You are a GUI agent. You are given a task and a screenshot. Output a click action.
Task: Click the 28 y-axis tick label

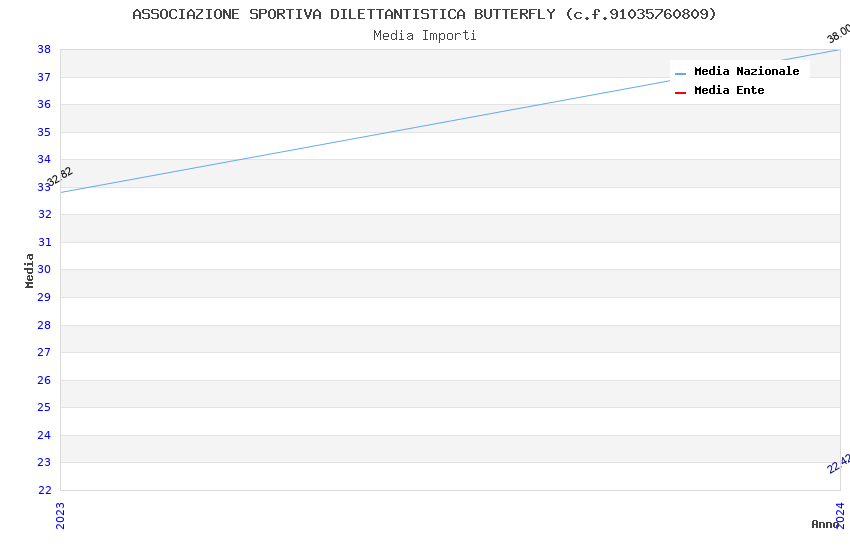[x=44, y=325]
